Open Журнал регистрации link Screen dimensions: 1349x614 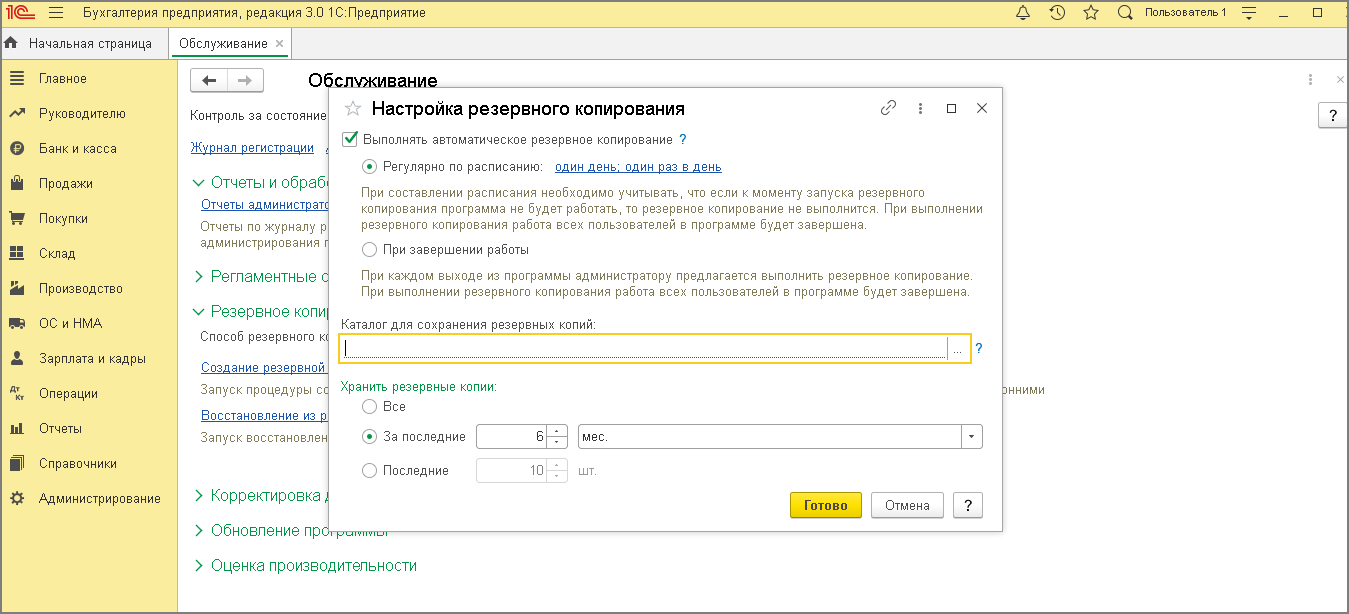tap(252, 147)
